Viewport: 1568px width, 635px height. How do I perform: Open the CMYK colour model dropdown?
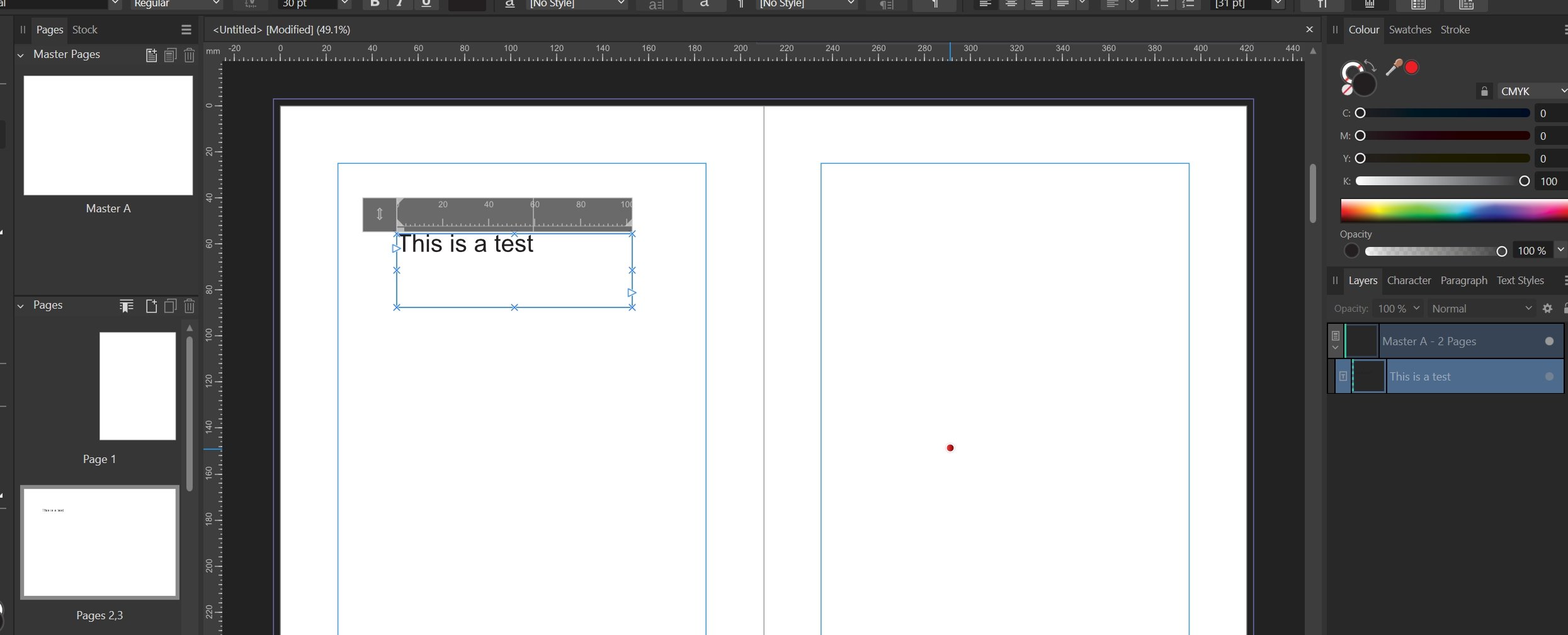click(x=1531, y=90)
